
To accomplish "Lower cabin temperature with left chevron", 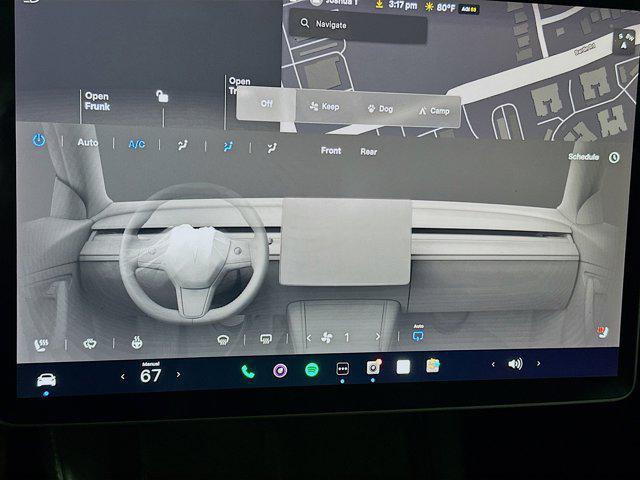I will tap(123, 377).
